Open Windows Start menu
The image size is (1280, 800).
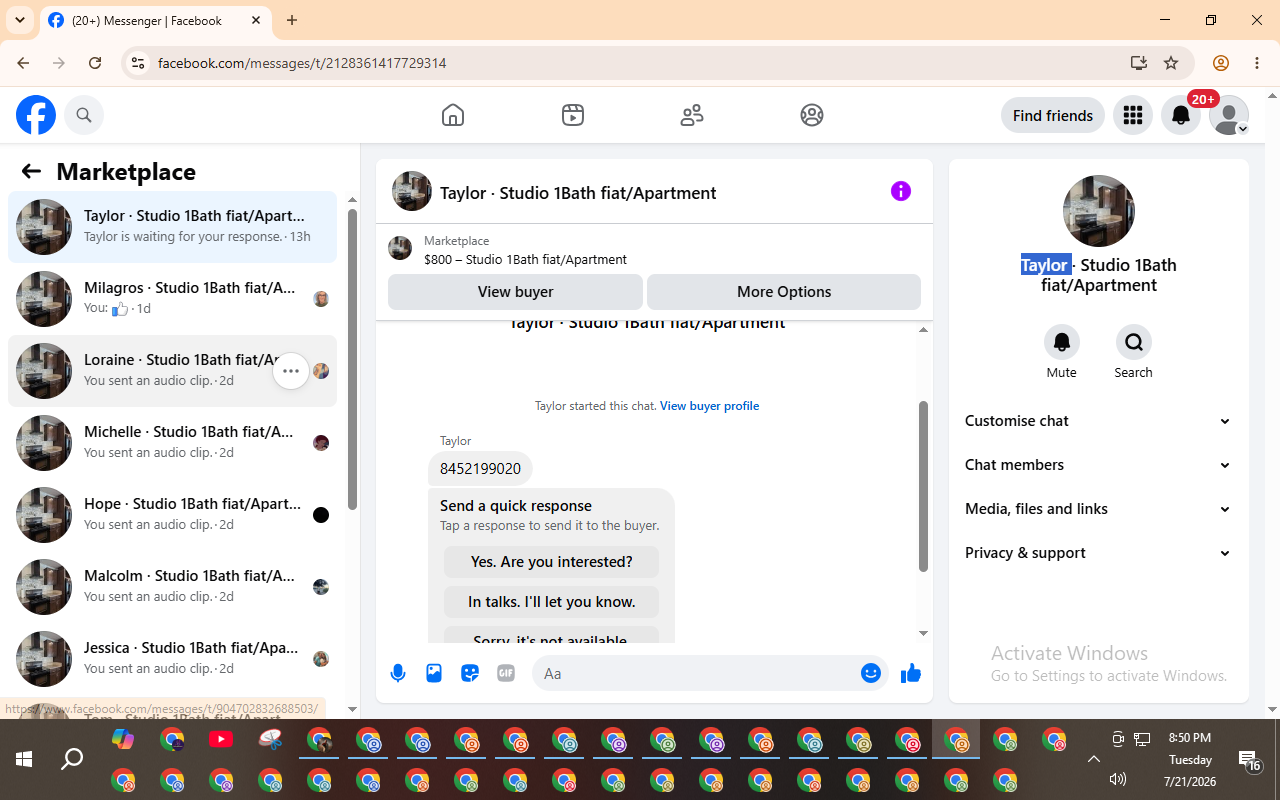coord(24,759)
